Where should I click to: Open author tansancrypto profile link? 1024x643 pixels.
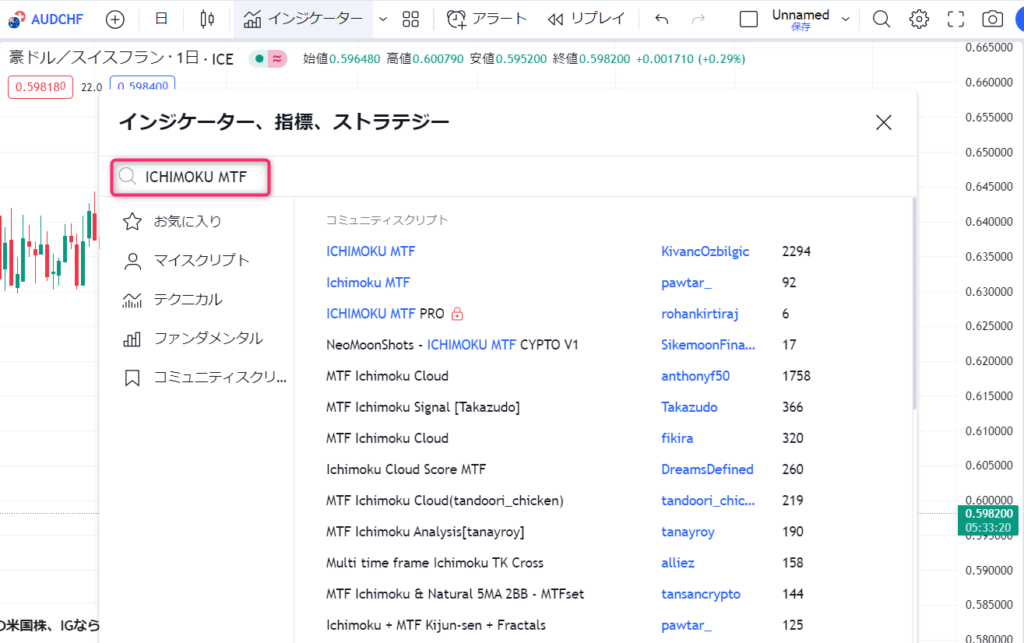point(701,594)
